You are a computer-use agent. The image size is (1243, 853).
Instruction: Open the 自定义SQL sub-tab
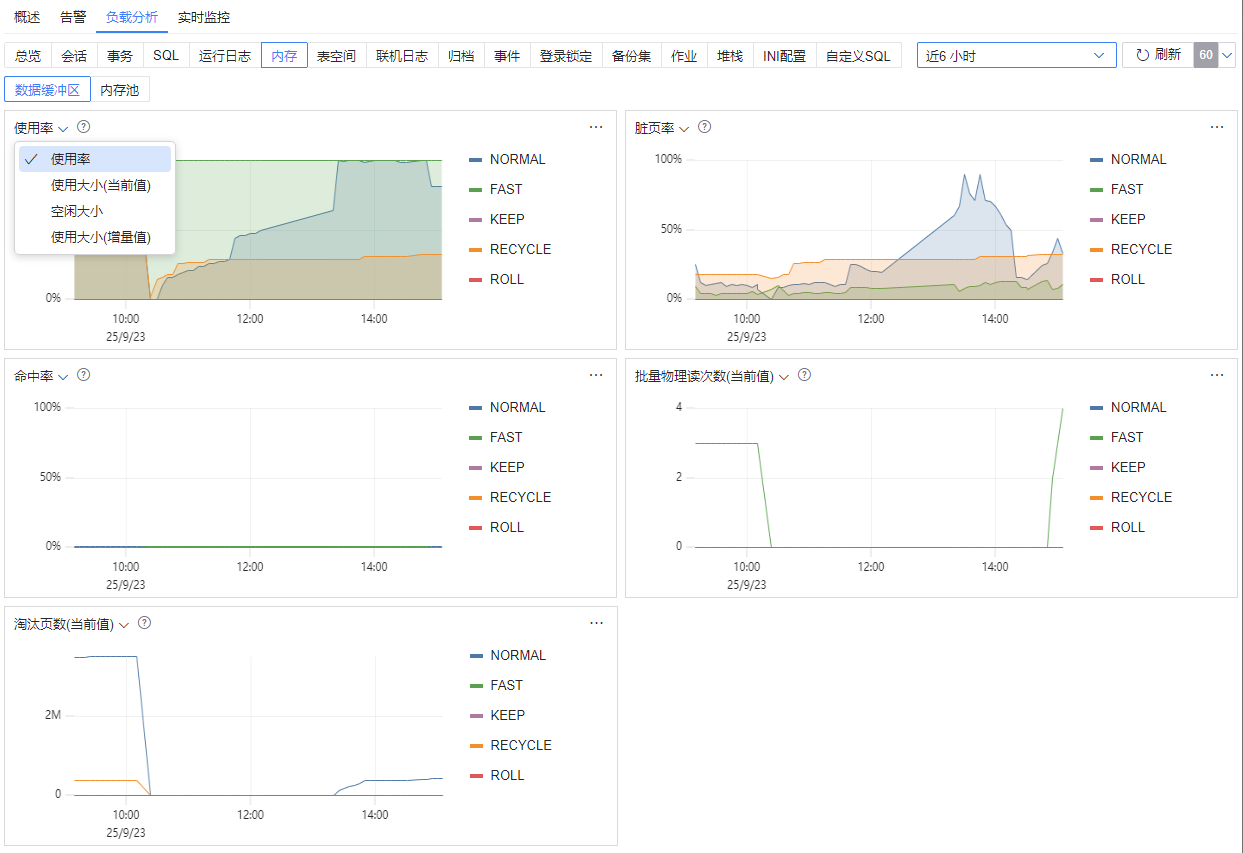tap(858, 56)
